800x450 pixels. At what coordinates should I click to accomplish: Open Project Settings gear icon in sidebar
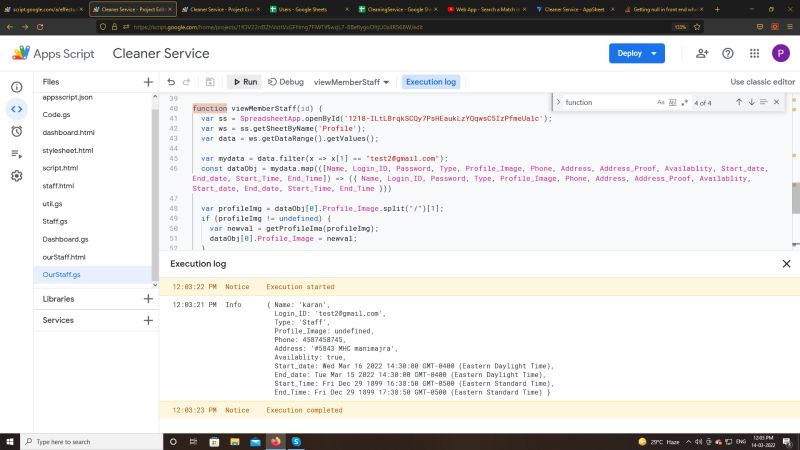click(x=17, y=176)
